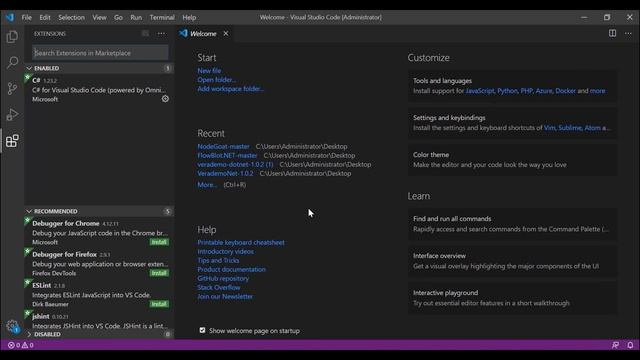Screen dimensions: 640x360
Task: Split the editor to the right
Action: point(613,33)
